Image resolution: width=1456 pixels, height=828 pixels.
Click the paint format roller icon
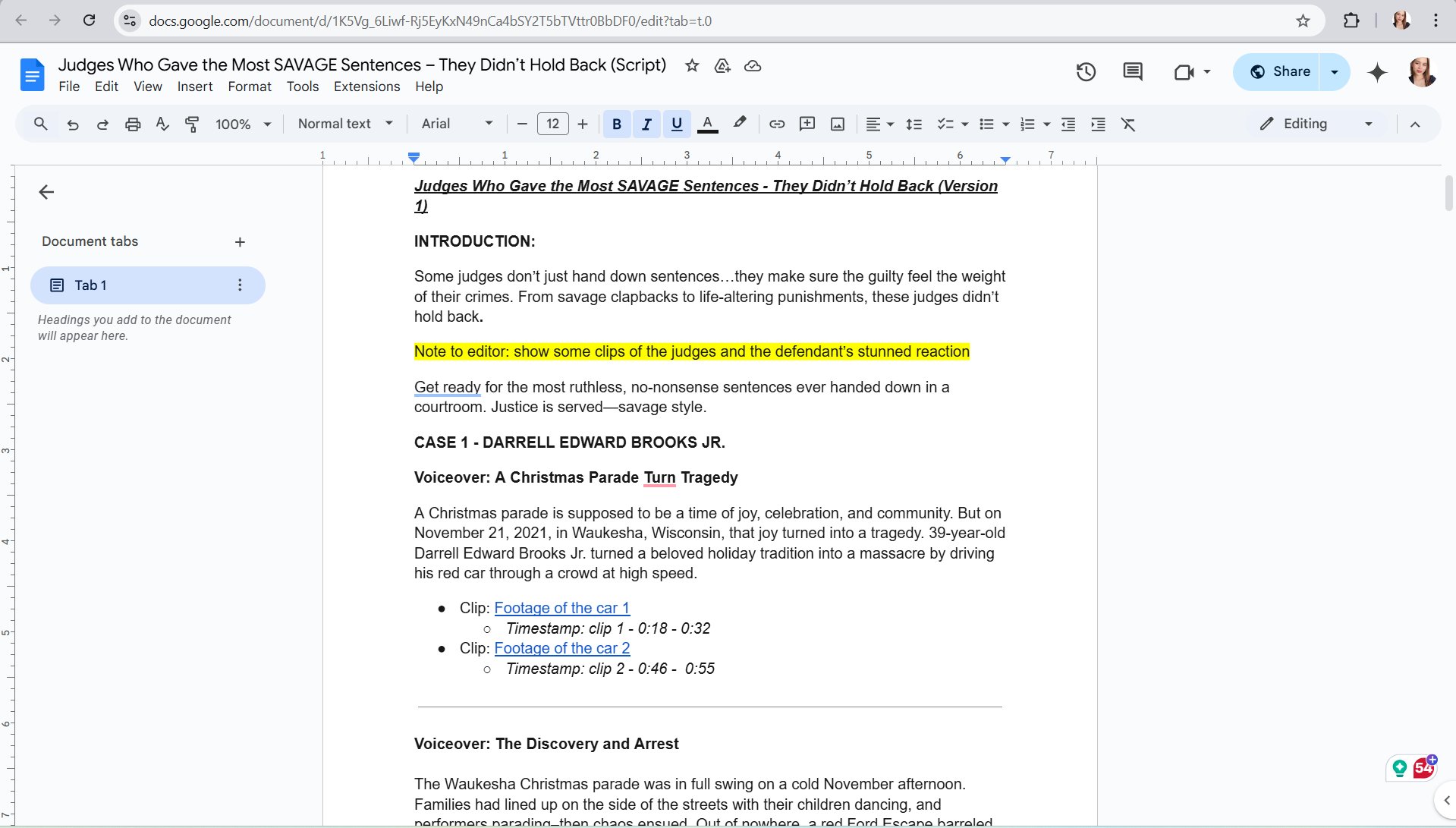click(x=192, y=124)
